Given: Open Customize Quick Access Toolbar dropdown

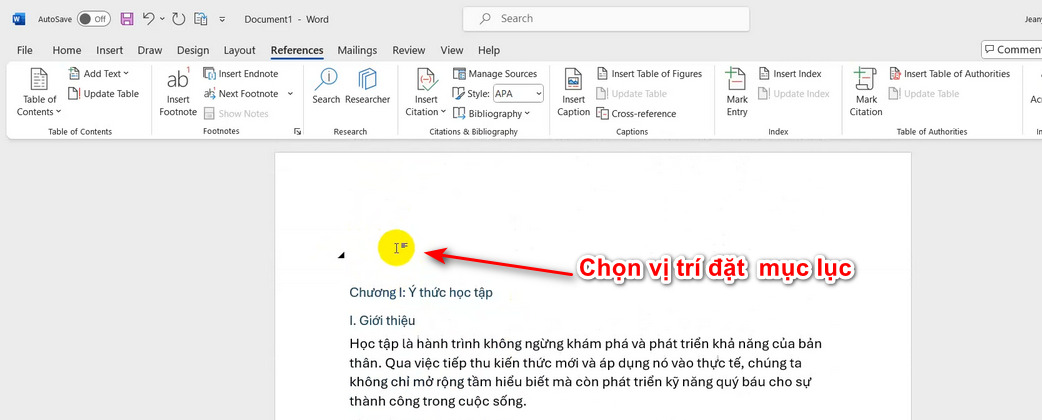Looking at the screenshot, I should pos(222,19).
